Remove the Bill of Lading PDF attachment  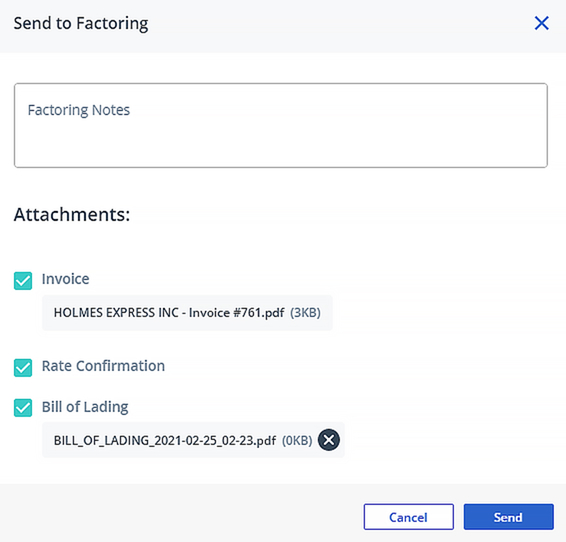click(328, 440)
